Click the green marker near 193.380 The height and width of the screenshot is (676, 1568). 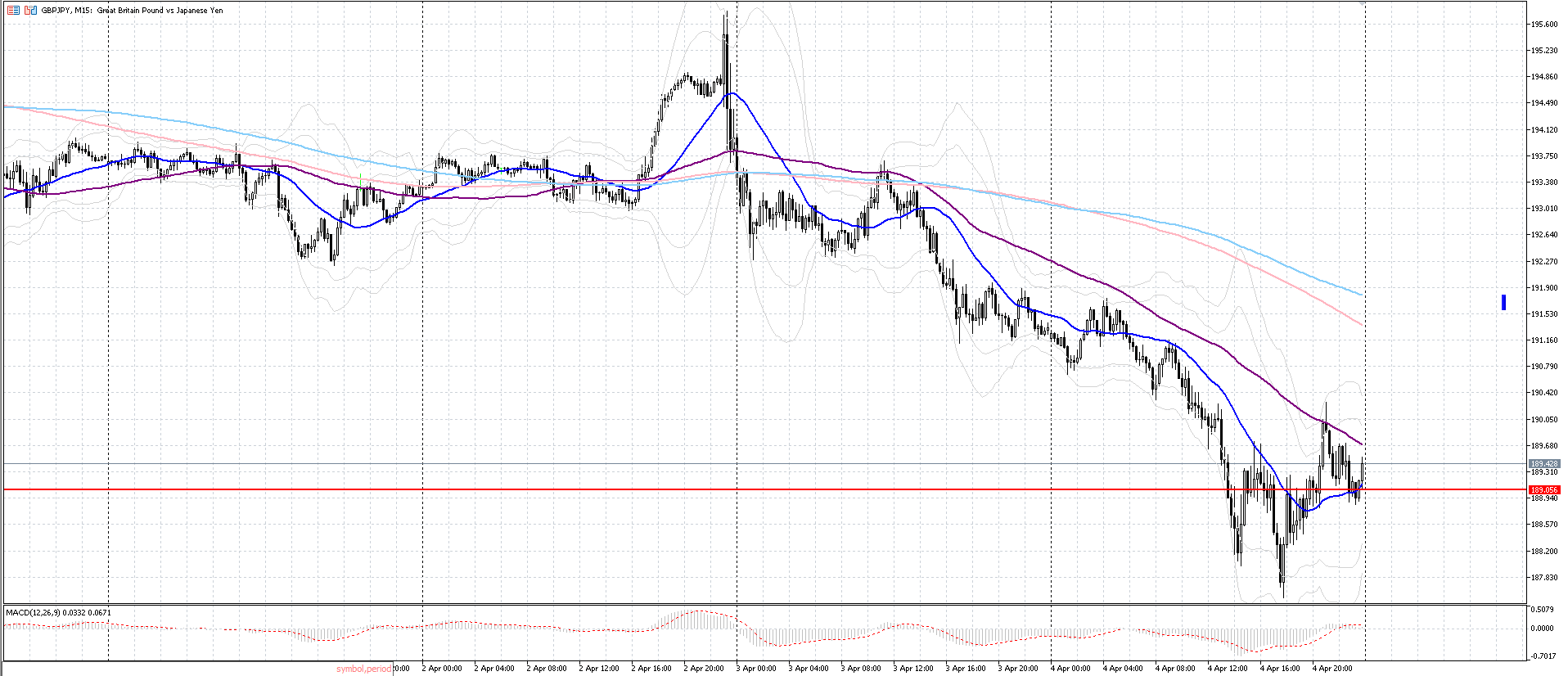361,178
